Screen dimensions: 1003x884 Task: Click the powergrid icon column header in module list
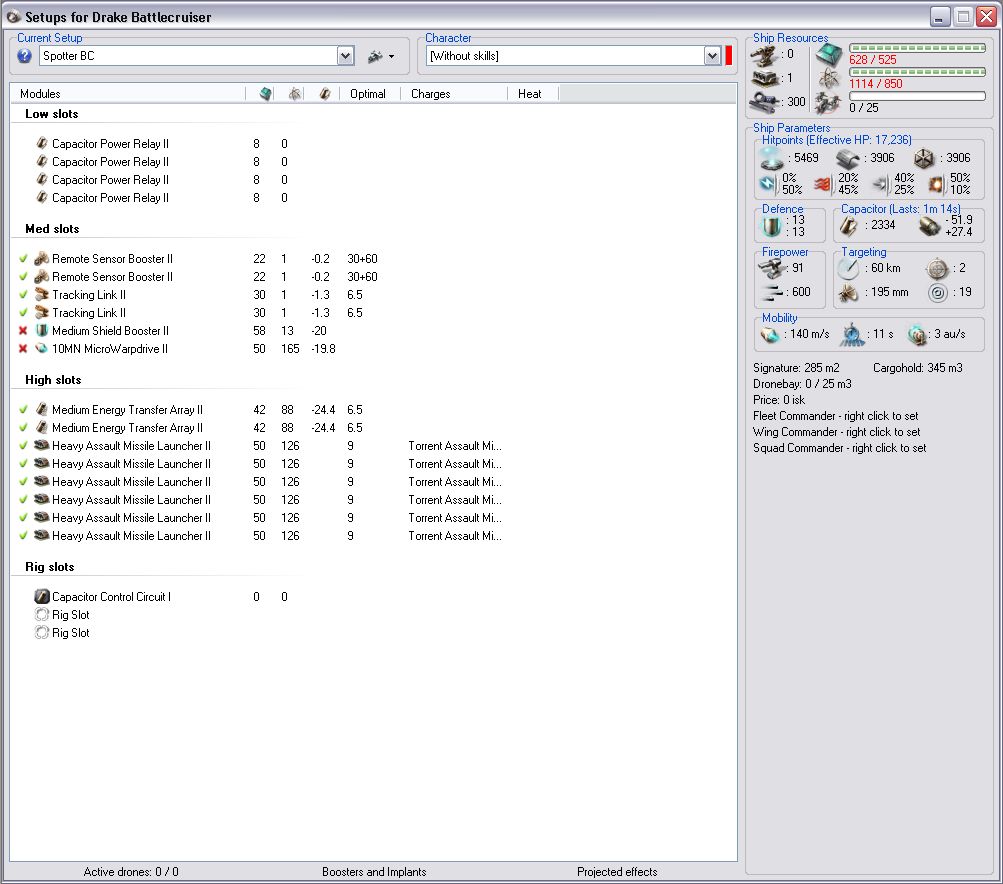click(x=294, y=94)
